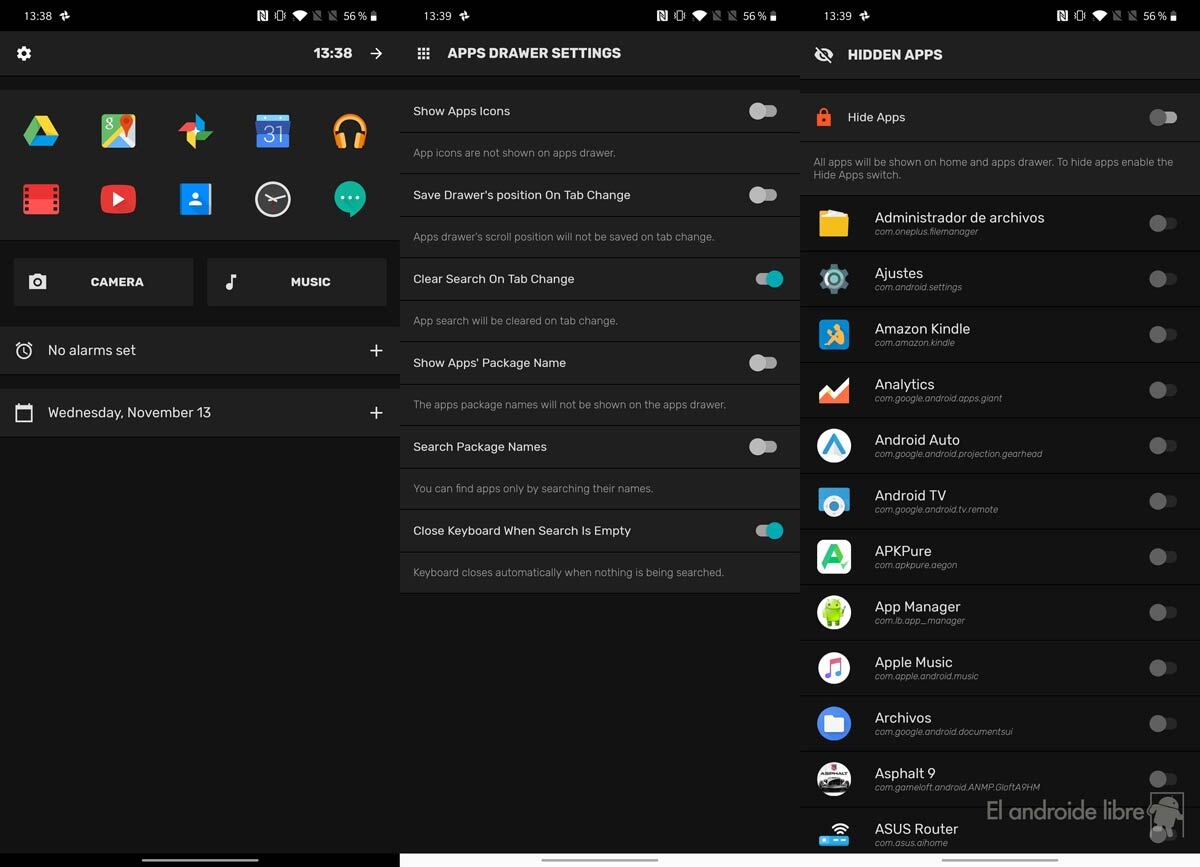Toggle hiding of Amazon Kindle
The height and width of the screenshot is (867, 1200).
click(x=1163, y=334)
